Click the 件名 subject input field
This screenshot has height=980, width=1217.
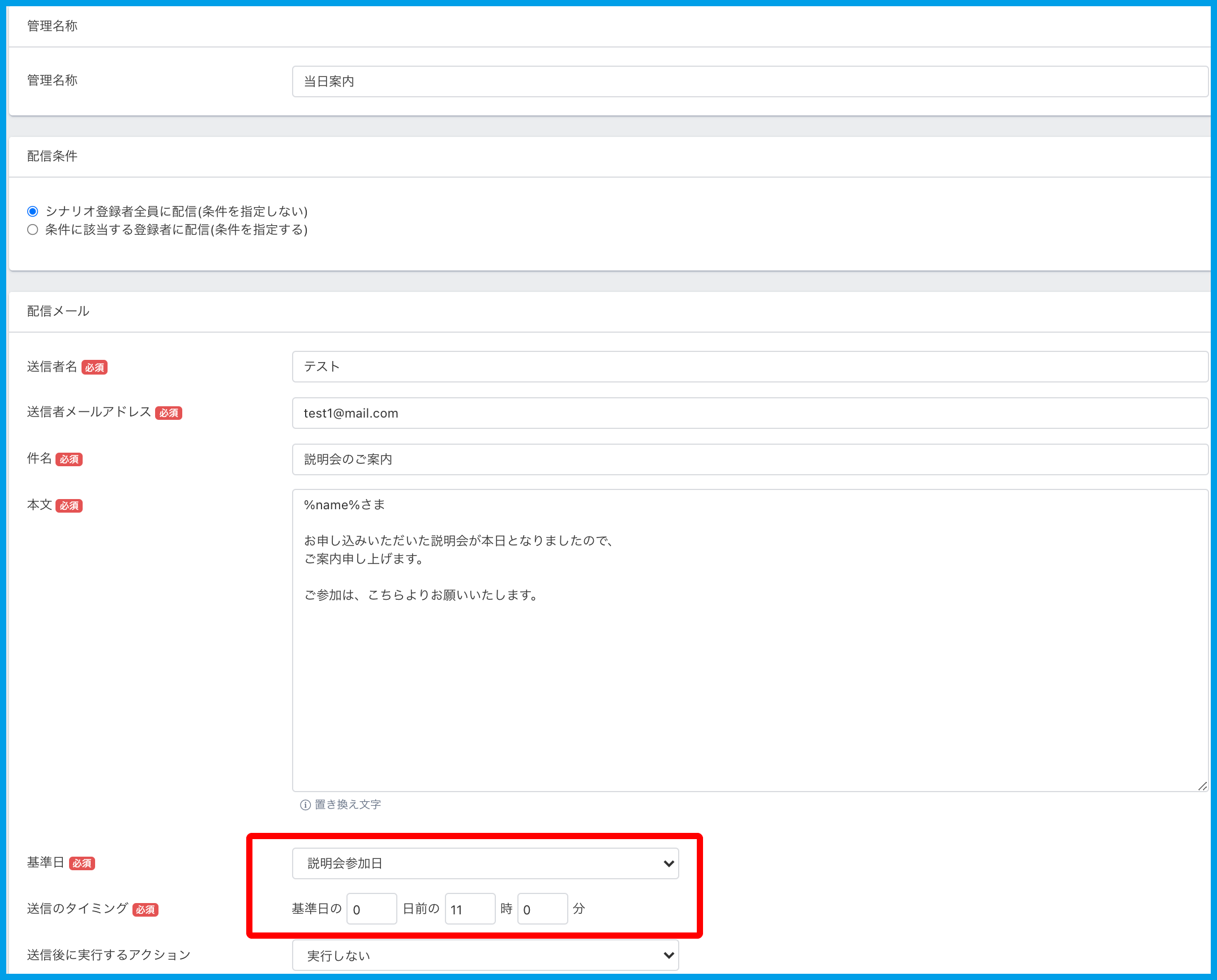click(x=749, y=459)
